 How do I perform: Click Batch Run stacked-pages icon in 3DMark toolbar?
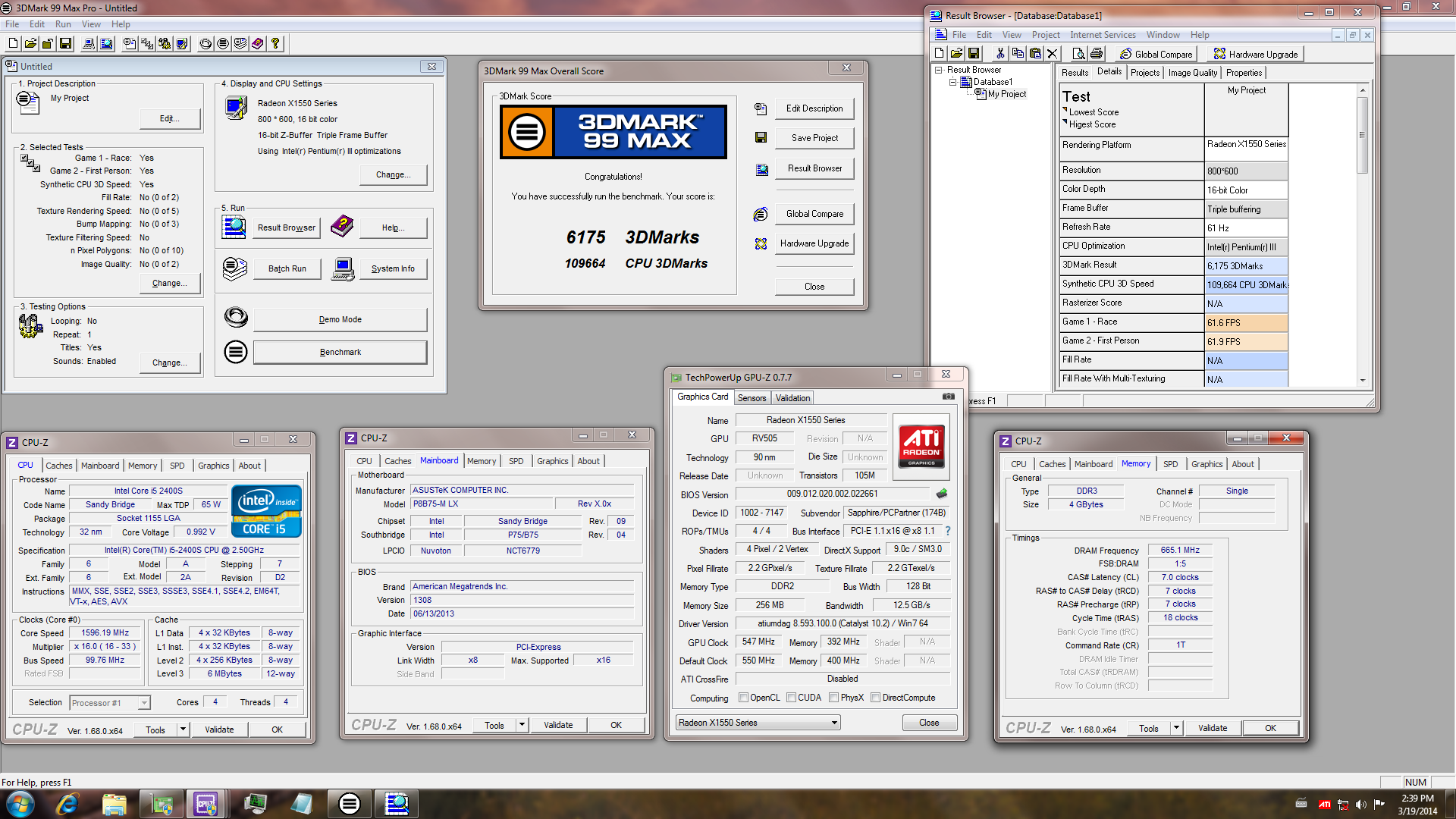pos(240,44)
